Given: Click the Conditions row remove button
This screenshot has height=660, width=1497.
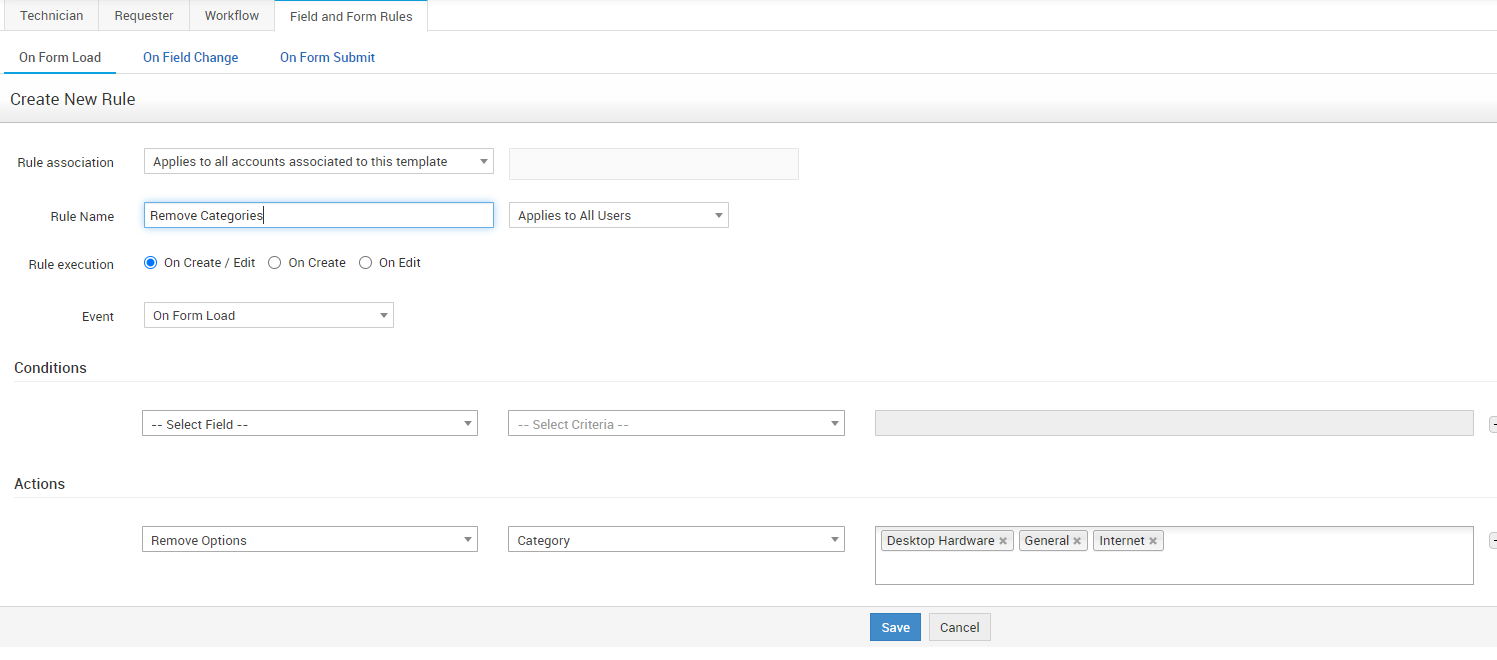Looking at the screenshot, I should point(1492,424).
